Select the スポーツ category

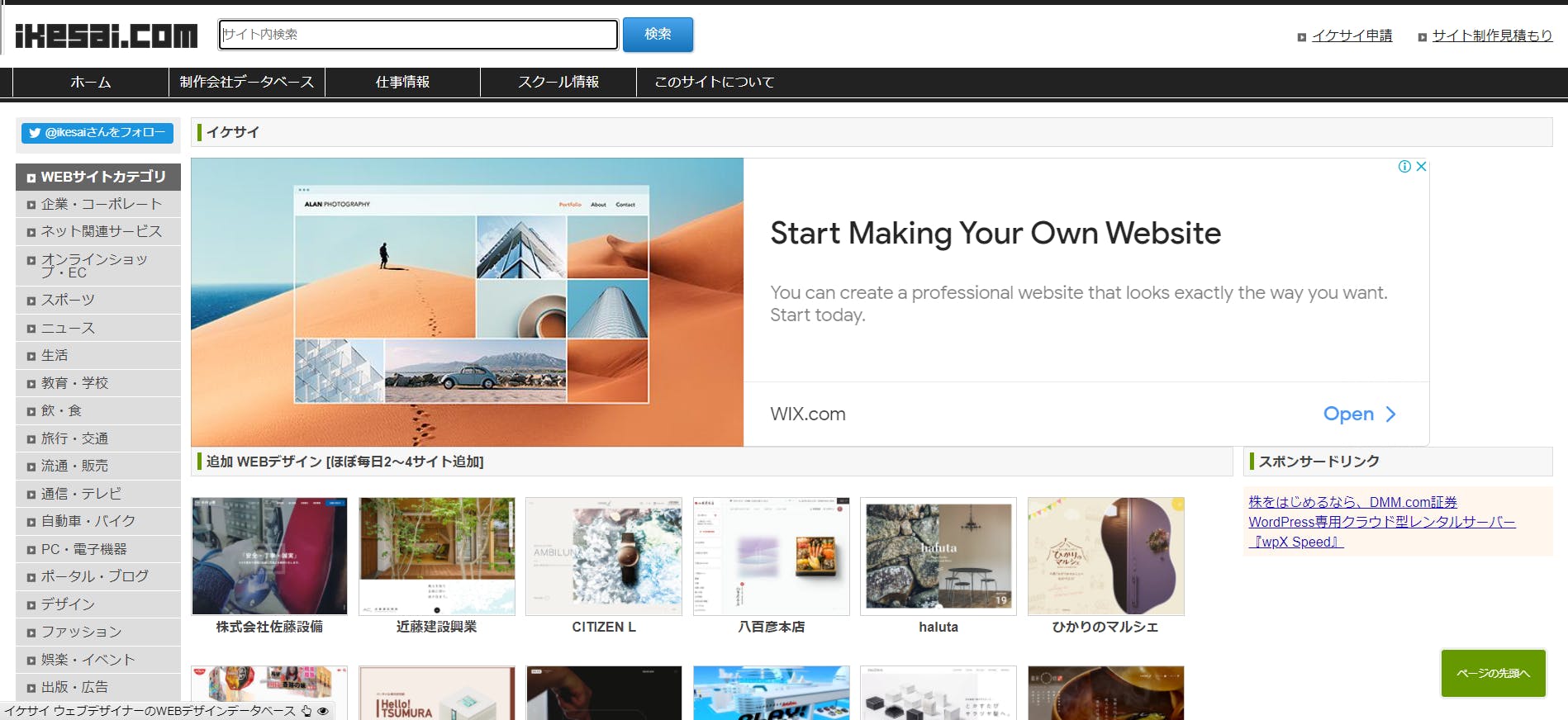point(98,300)
